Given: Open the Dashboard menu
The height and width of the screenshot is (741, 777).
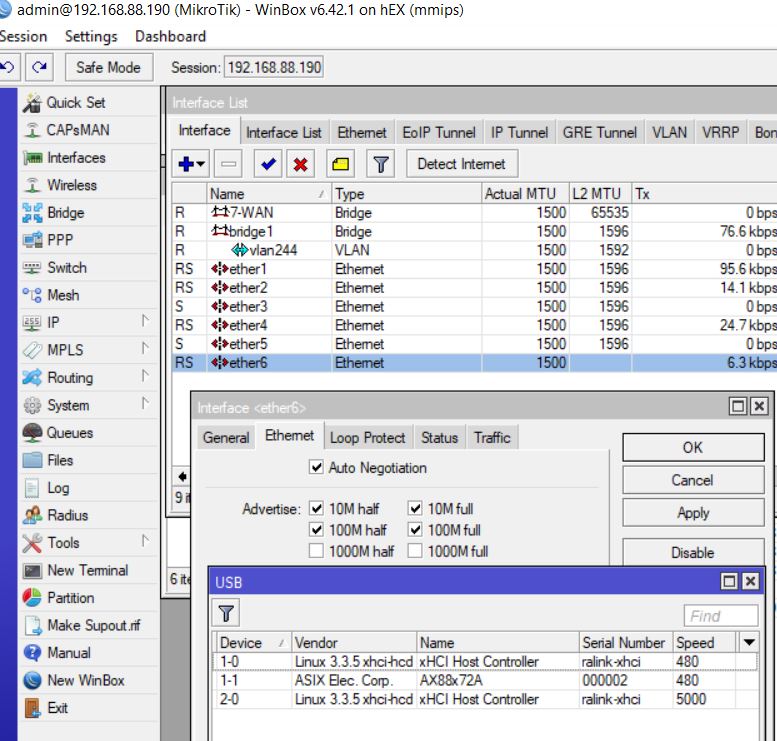Looking at the screenshot, I should (170, 36).
